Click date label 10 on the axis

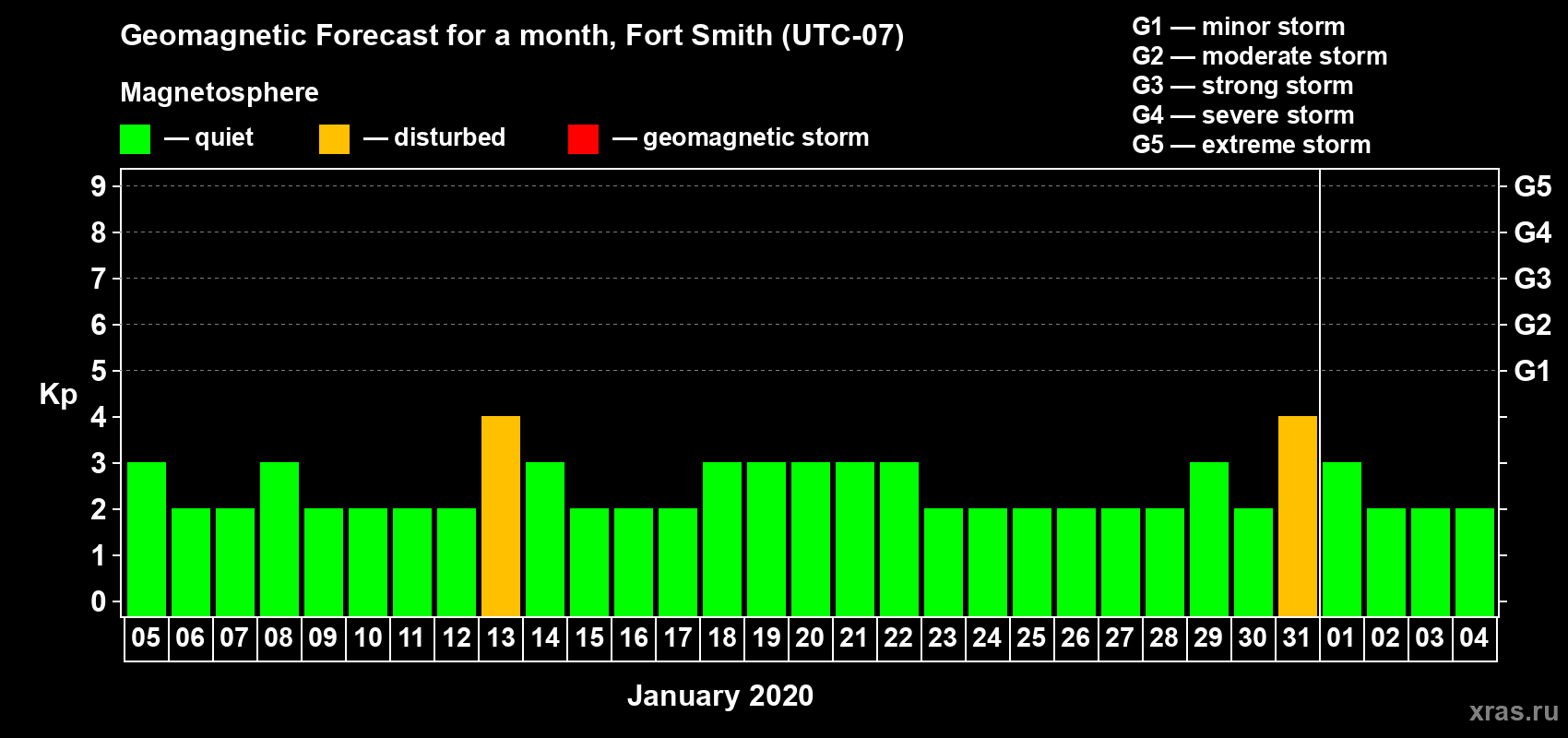coord(368,637)
